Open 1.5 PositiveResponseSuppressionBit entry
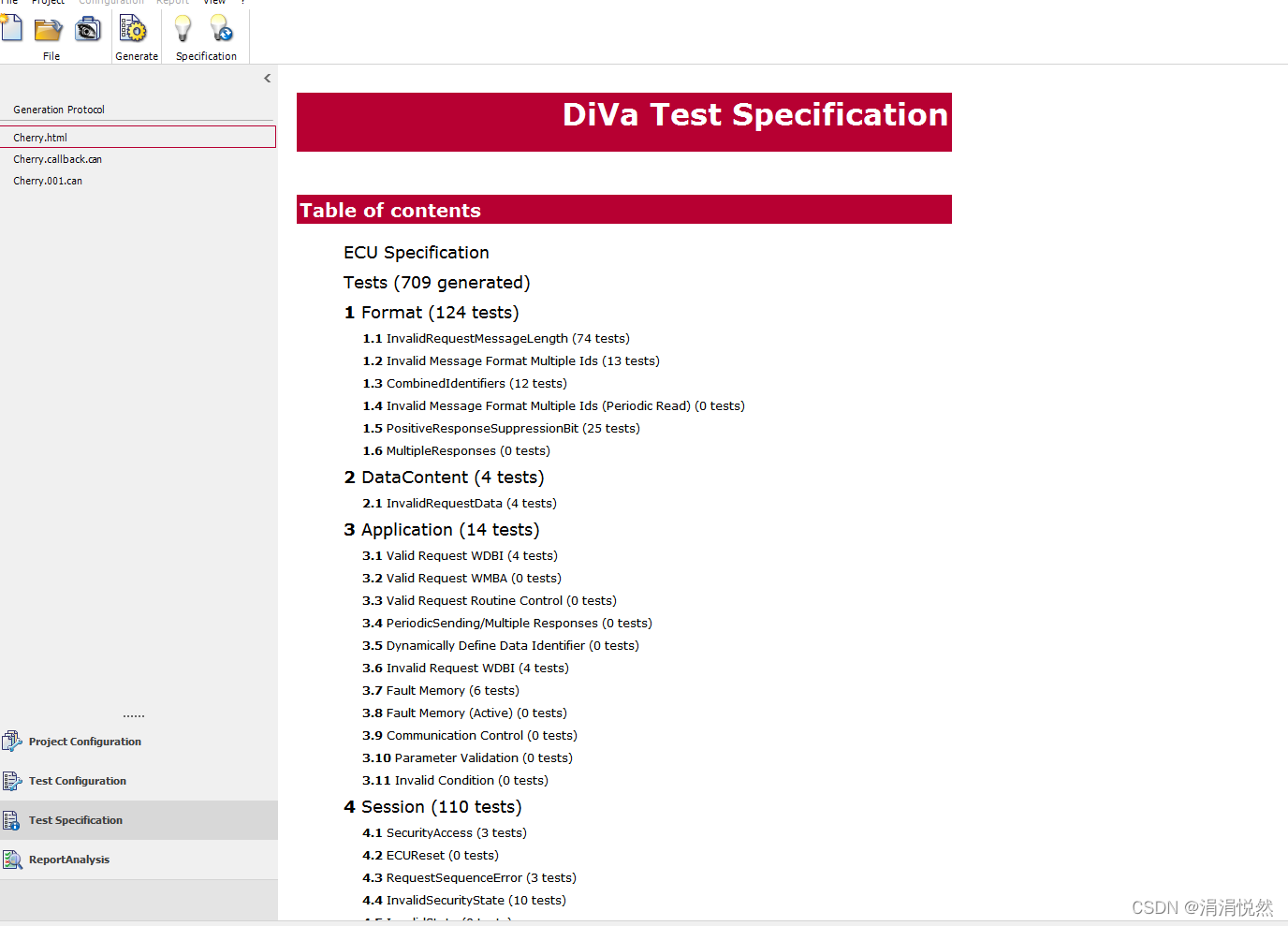1288x926 pixels. (502, 429)
